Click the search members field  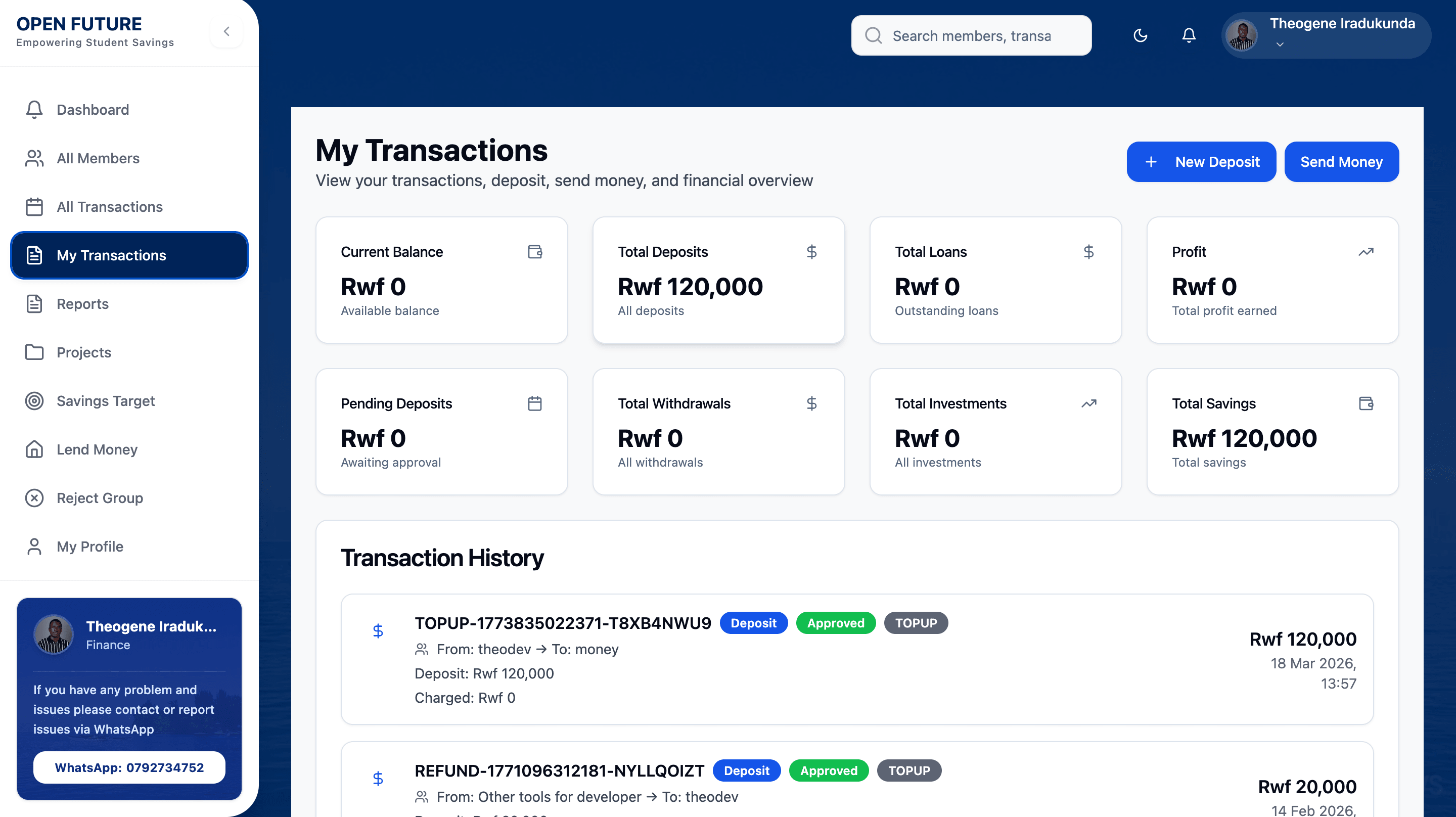[971, 35]
